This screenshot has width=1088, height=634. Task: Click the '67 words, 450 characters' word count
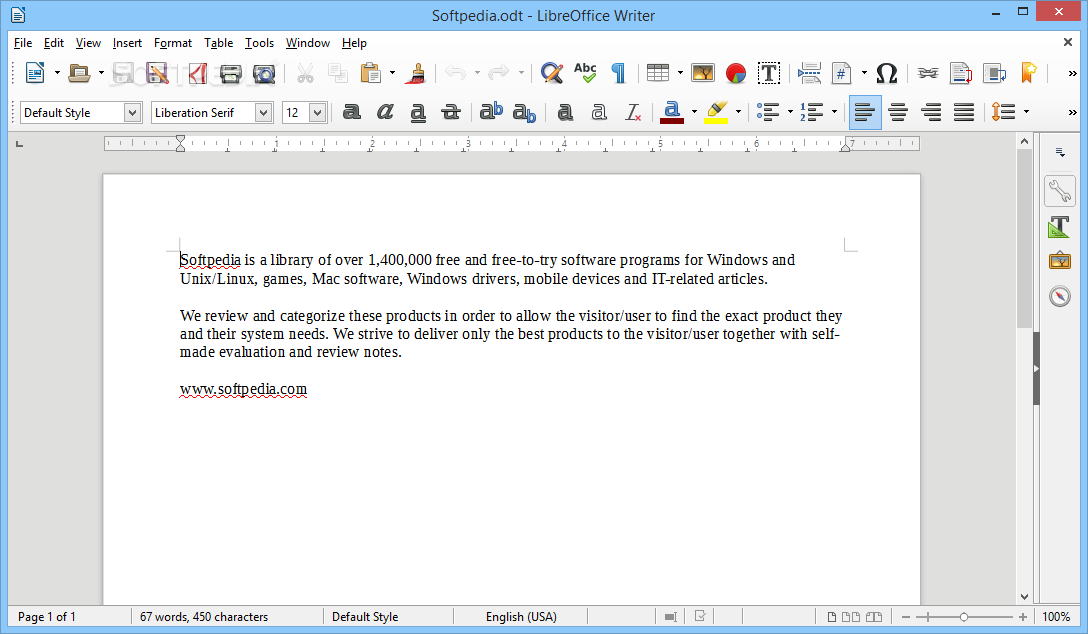[204, 617]
